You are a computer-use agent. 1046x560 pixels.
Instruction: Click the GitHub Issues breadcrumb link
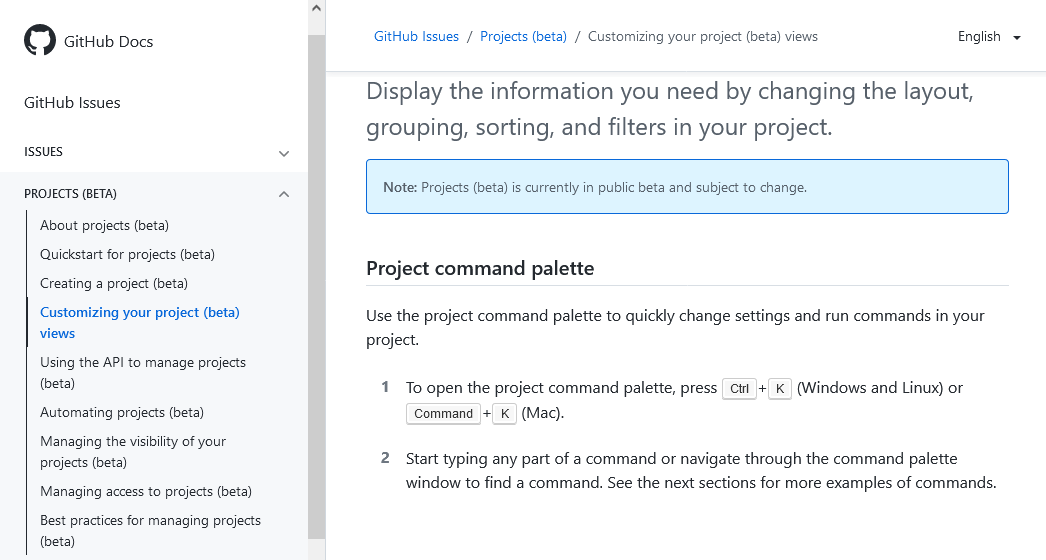point(416,37)
